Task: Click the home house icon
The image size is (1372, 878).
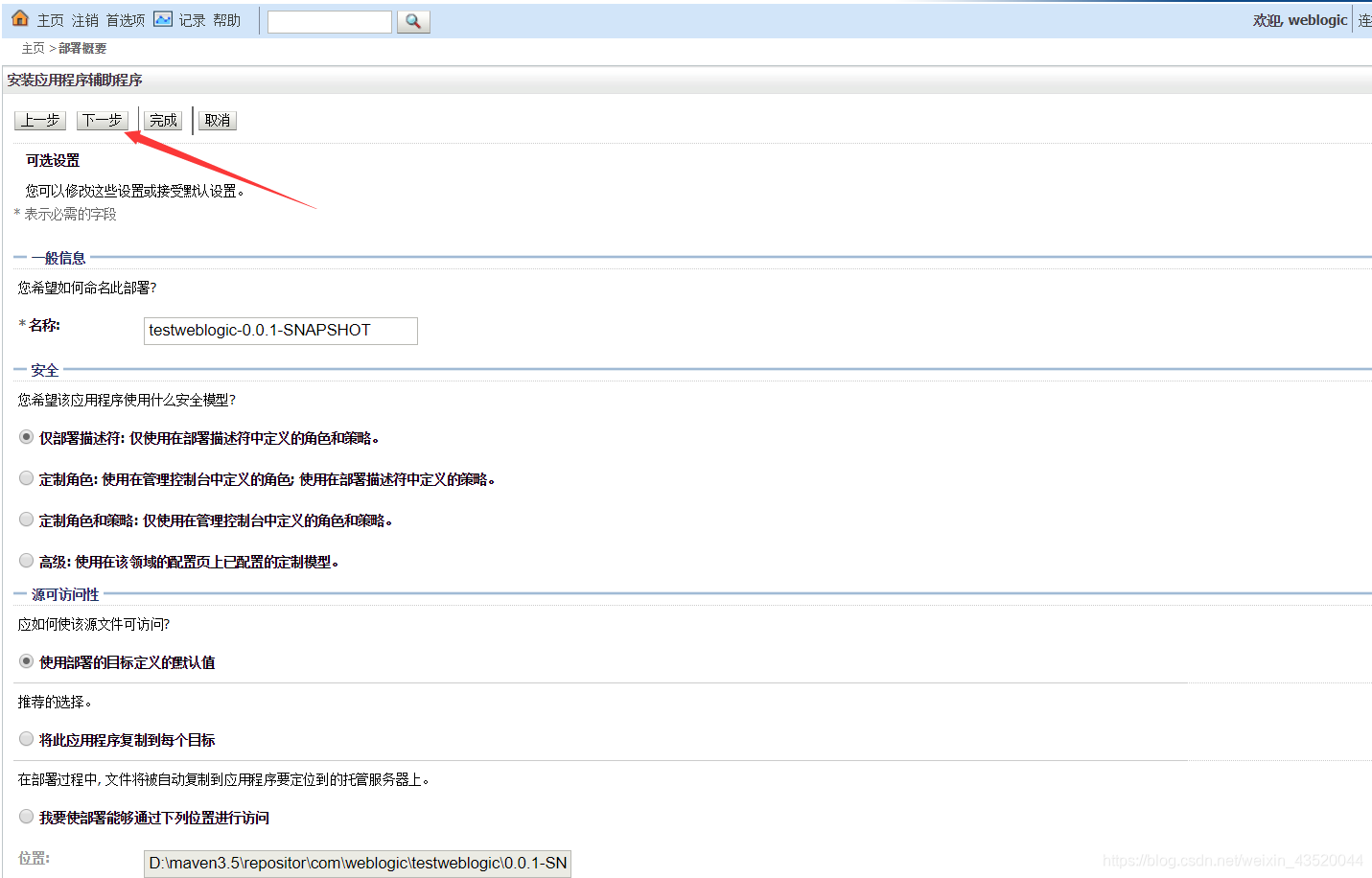Action: click(x=19, y=18)
